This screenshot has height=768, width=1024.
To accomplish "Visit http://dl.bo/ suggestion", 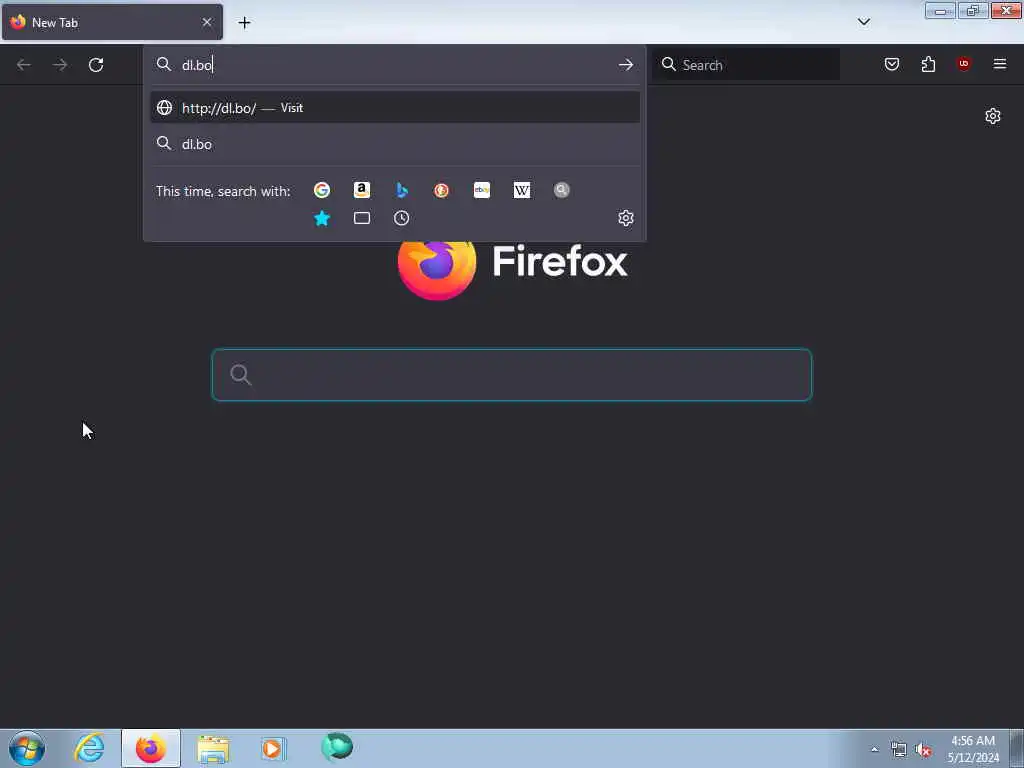I will click(394, 108).
